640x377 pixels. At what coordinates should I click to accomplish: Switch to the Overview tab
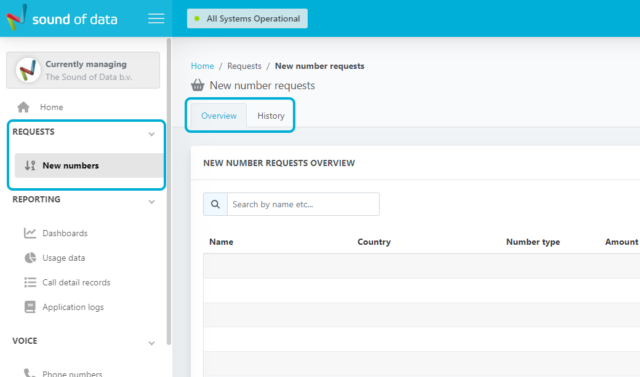[x=219, y=116]
